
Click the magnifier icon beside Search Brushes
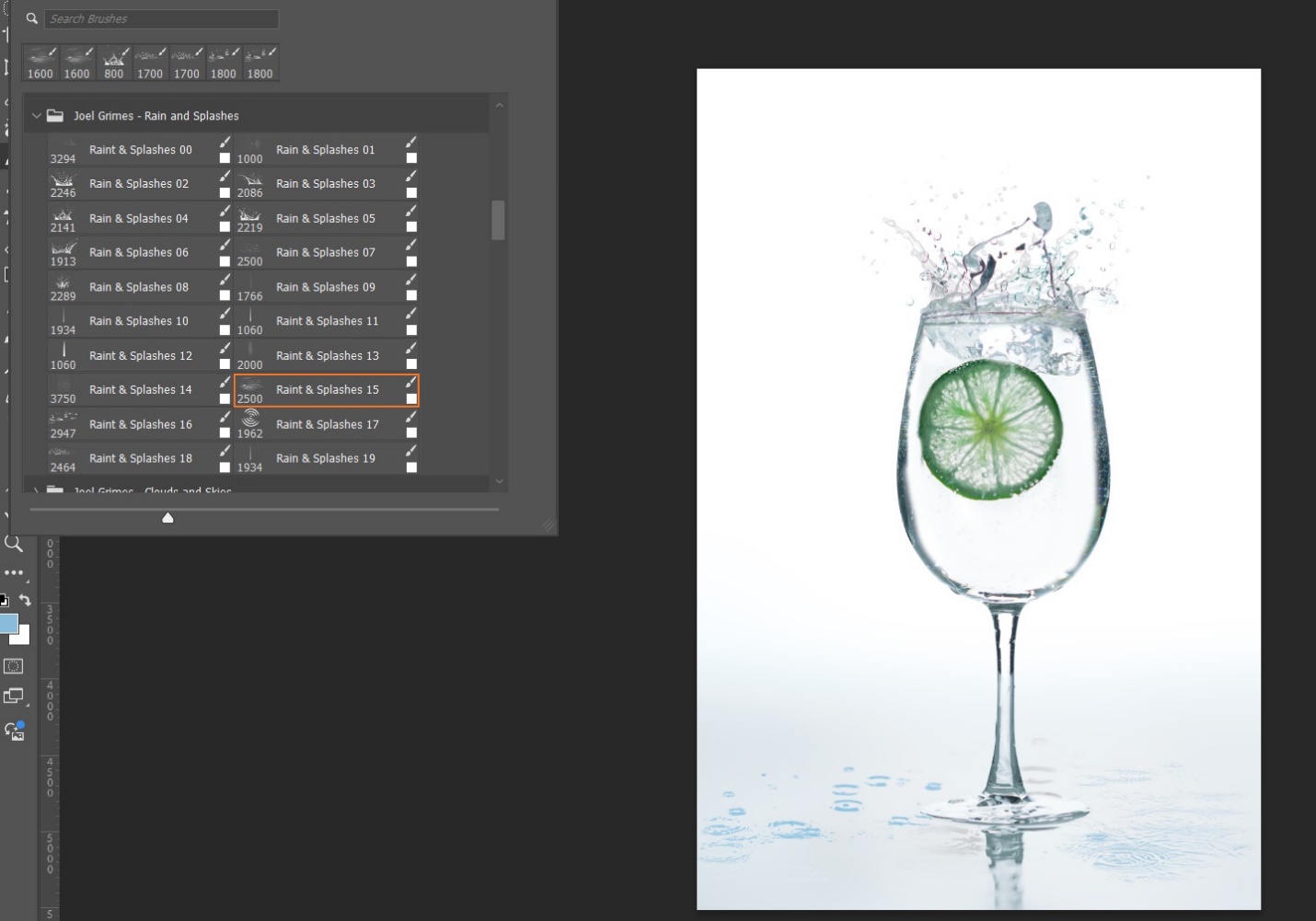coord(32,18)
